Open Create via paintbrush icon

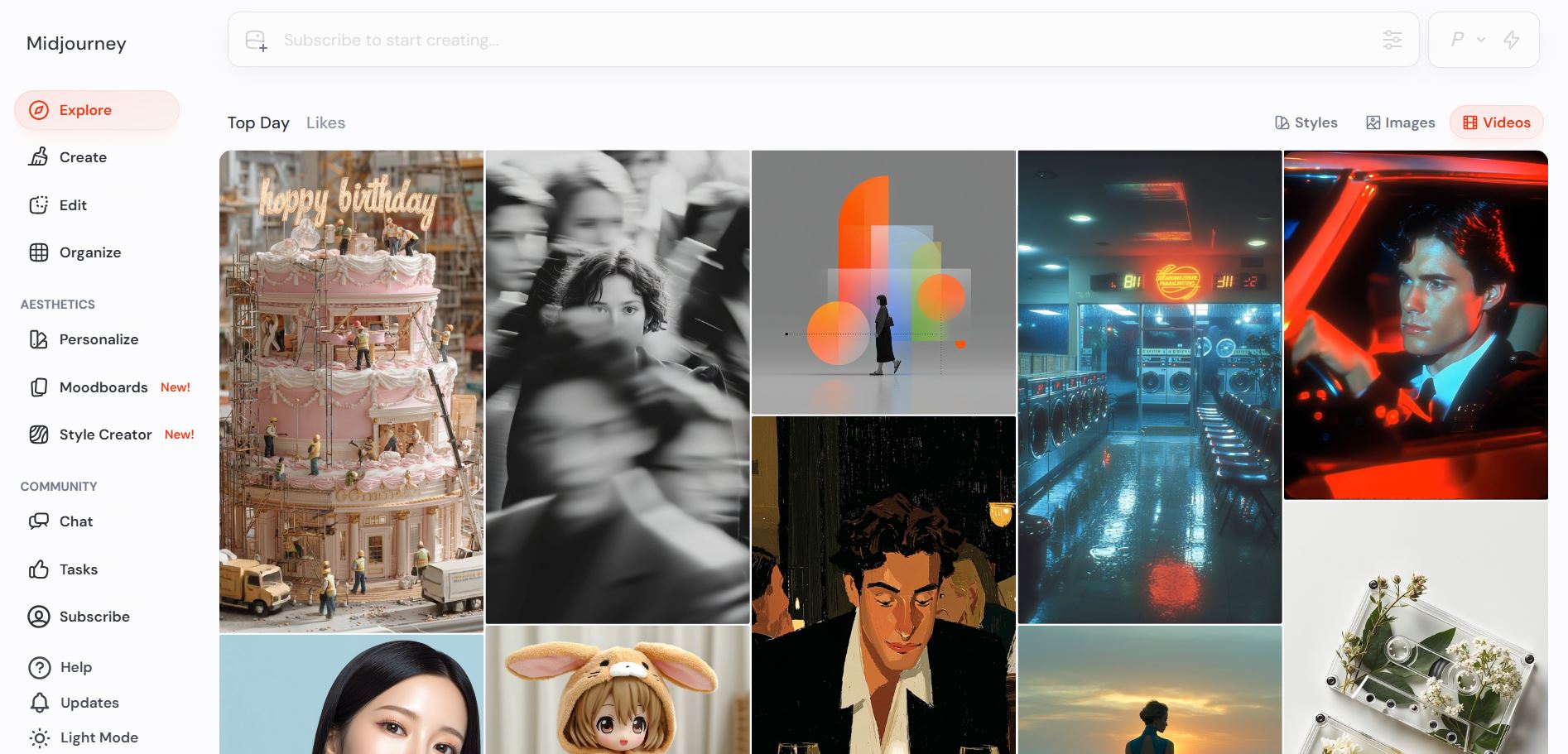(39, 157)
